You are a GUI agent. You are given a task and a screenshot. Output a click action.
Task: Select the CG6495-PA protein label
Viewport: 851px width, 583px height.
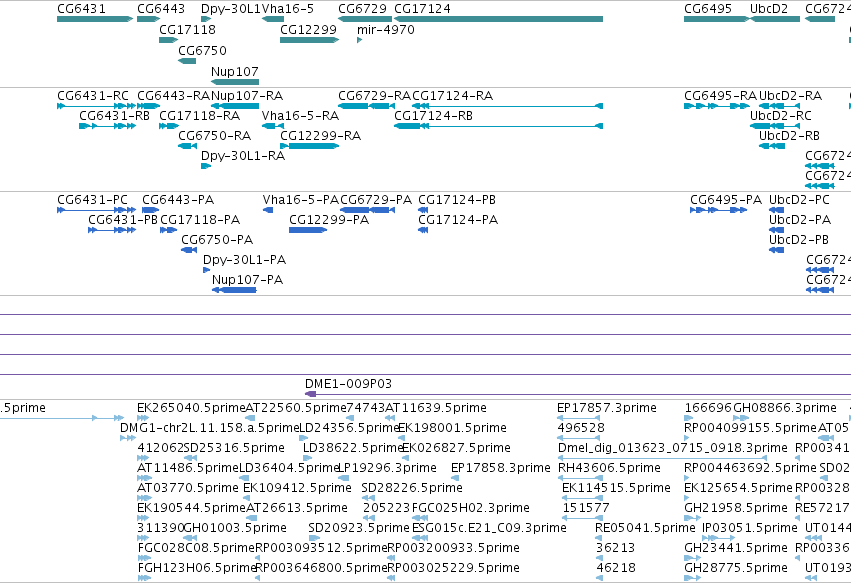tap(726, 200)
